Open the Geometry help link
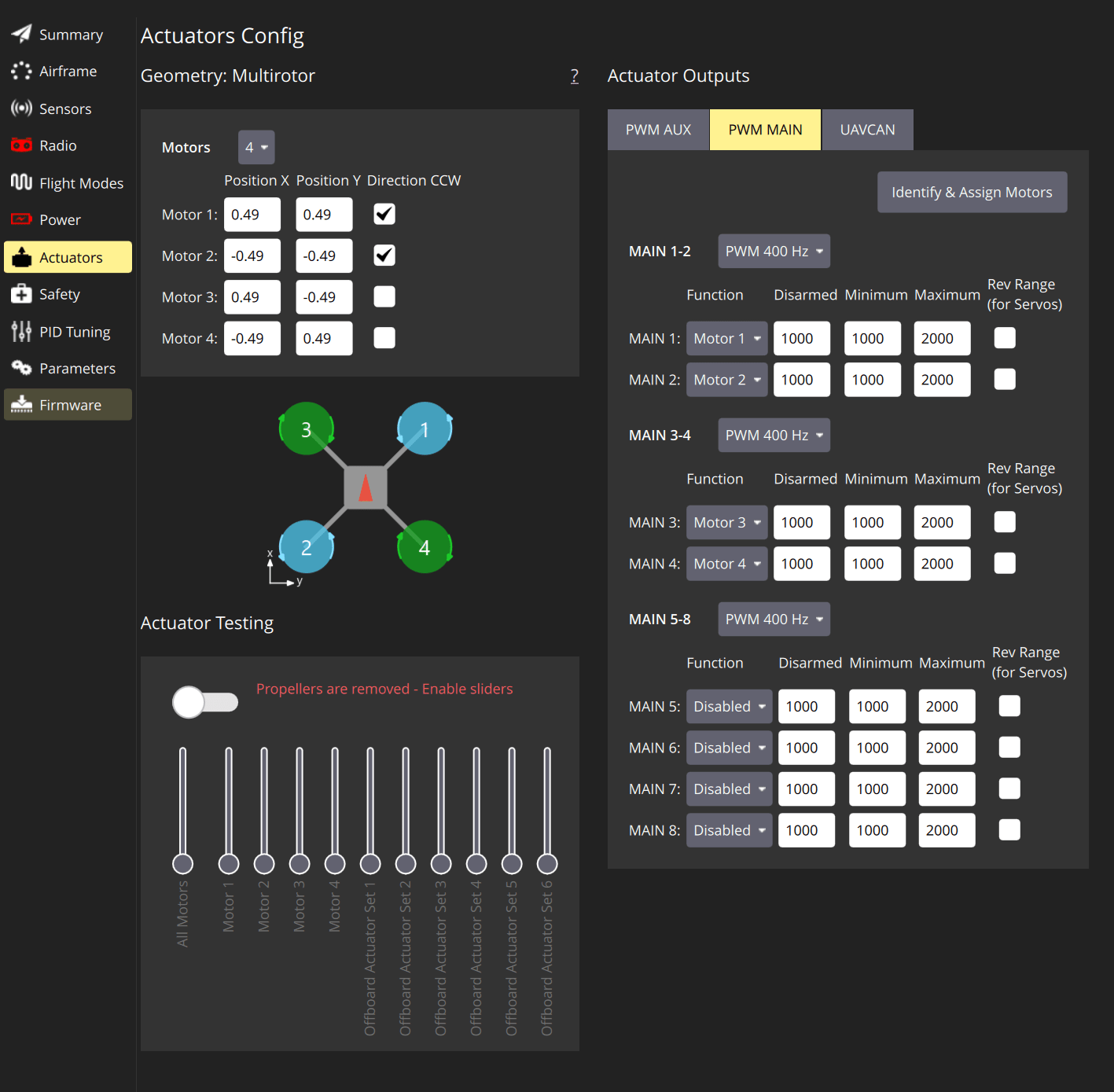 click(575, 75)
